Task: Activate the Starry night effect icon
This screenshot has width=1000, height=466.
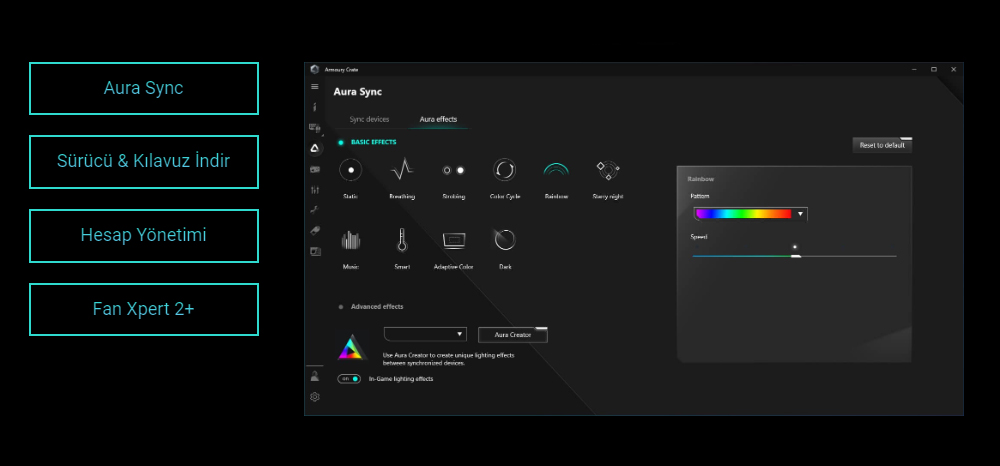Action: click(x=607, y=170)
